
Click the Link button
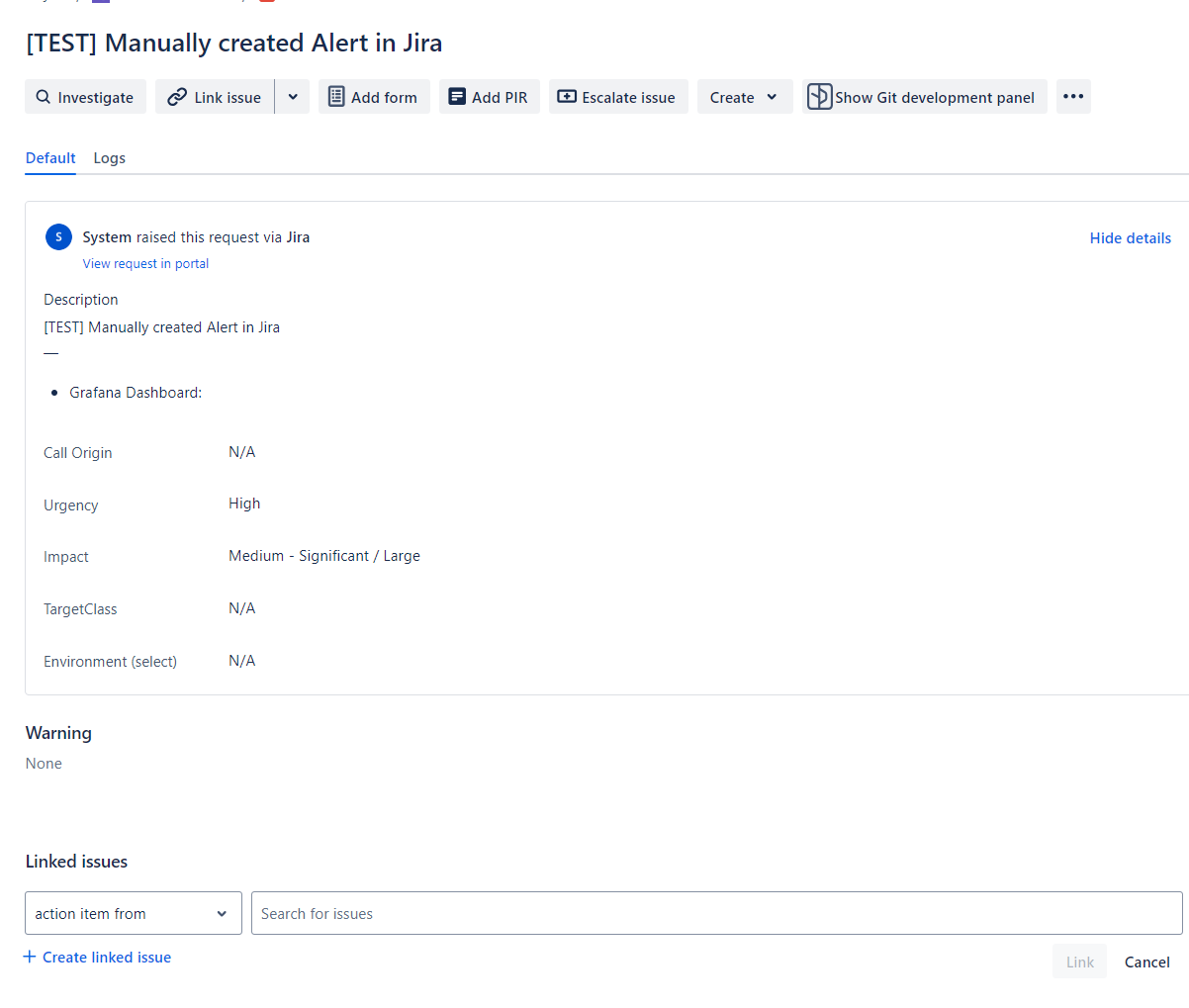coord(1080,962)
